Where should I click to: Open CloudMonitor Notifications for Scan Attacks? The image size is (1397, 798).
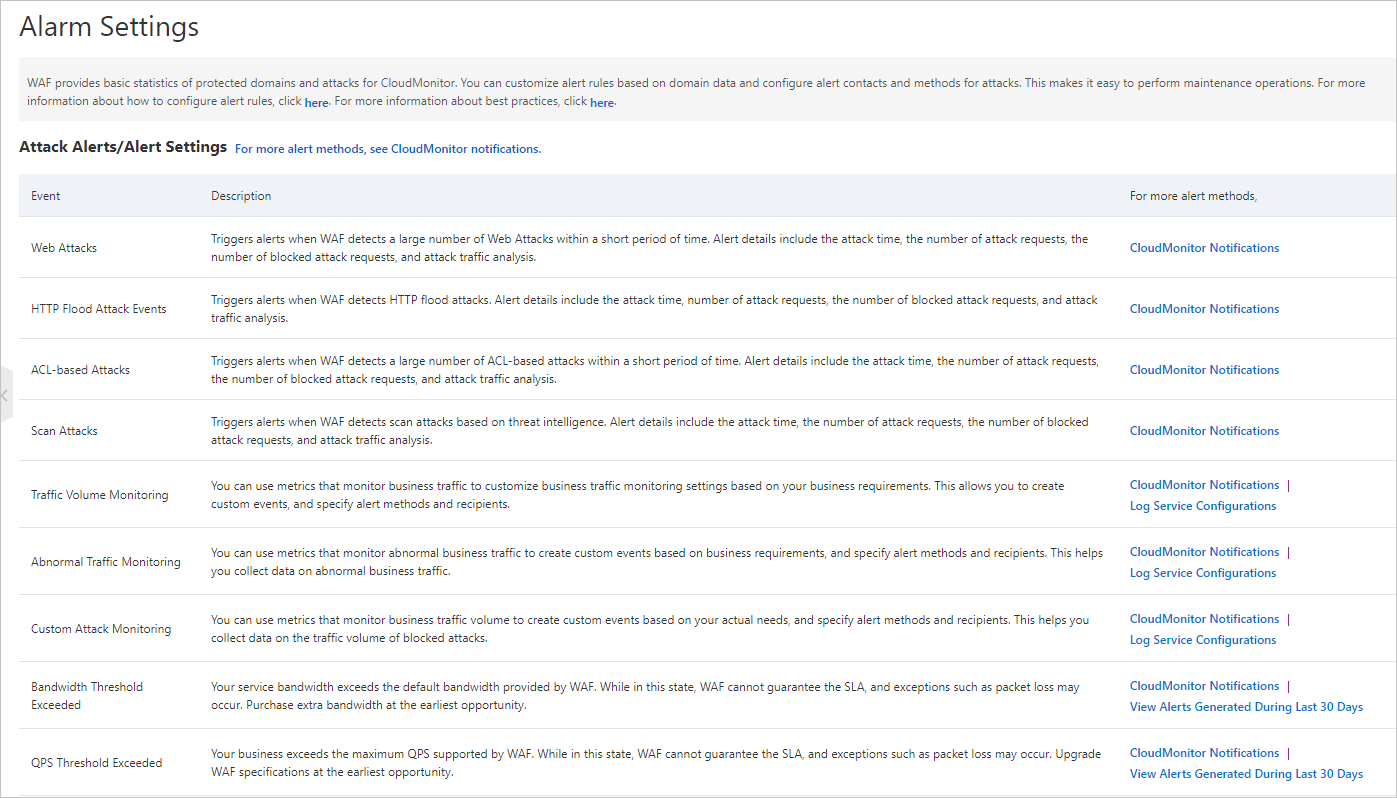[x=1204, y=431]
